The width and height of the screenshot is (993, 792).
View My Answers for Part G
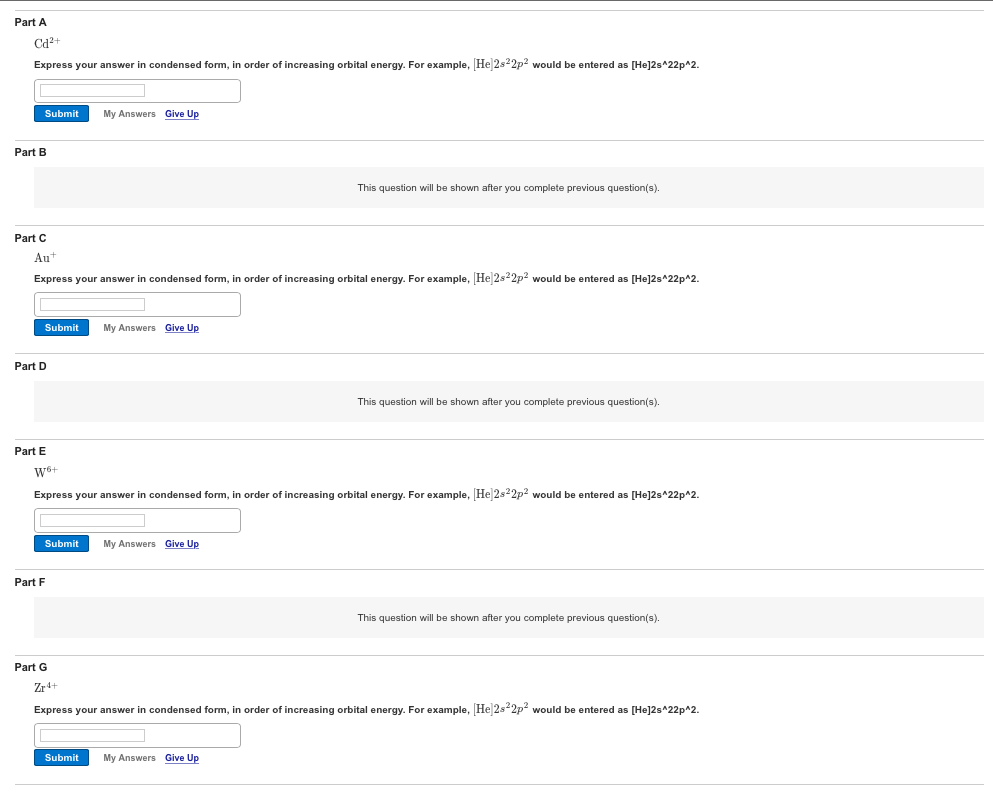click(x=129, y=758)
